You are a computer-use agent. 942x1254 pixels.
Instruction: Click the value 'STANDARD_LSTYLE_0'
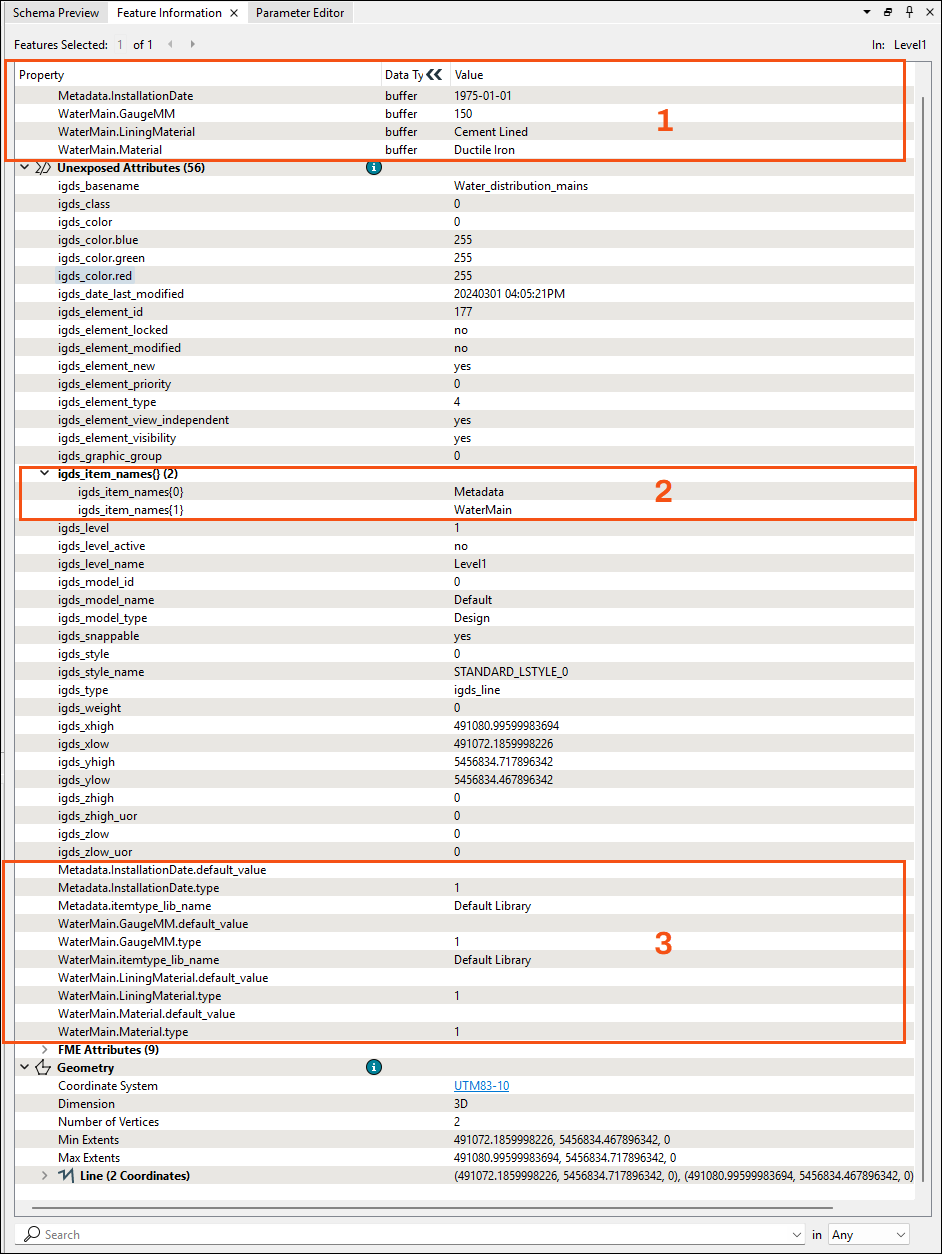(511, 672)
